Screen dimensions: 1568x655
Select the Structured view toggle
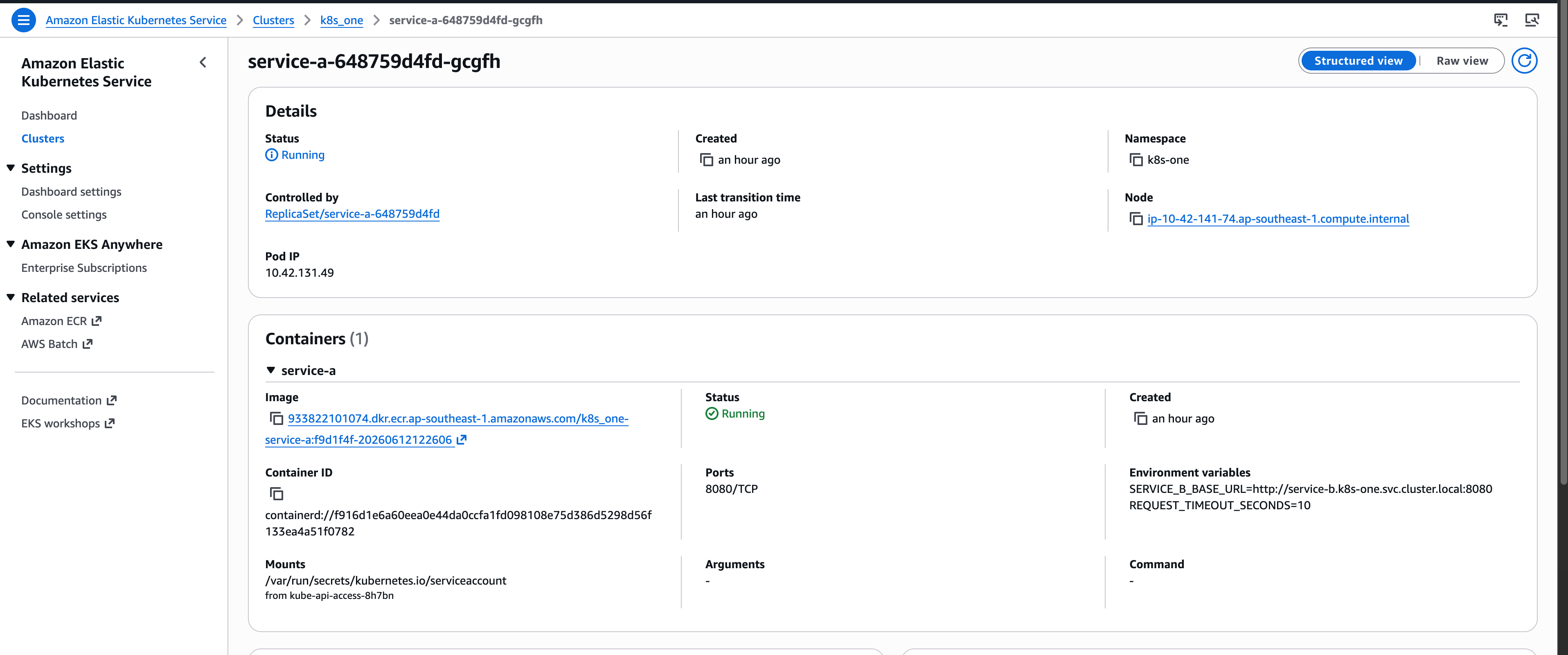[x=1358, y=61]
